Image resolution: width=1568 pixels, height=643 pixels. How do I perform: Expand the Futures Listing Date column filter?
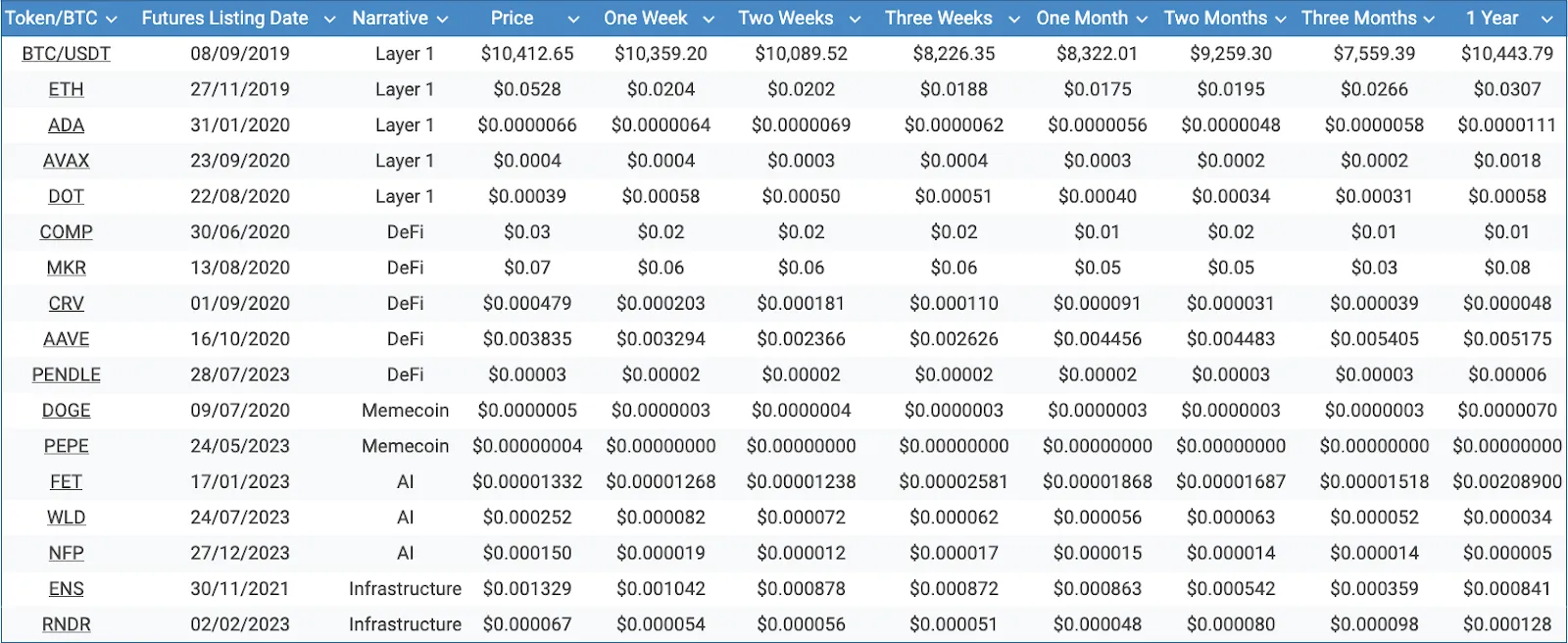pos(330,20)
